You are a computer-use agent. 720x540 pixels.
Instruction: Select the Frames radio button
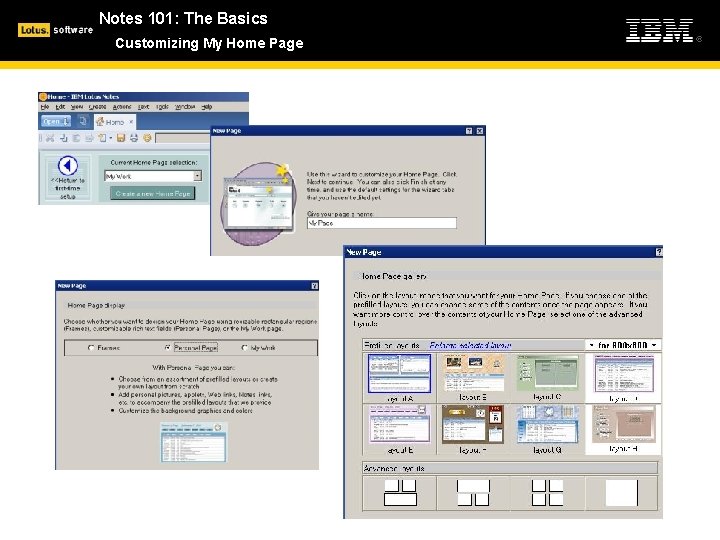(x=91, y=348)
